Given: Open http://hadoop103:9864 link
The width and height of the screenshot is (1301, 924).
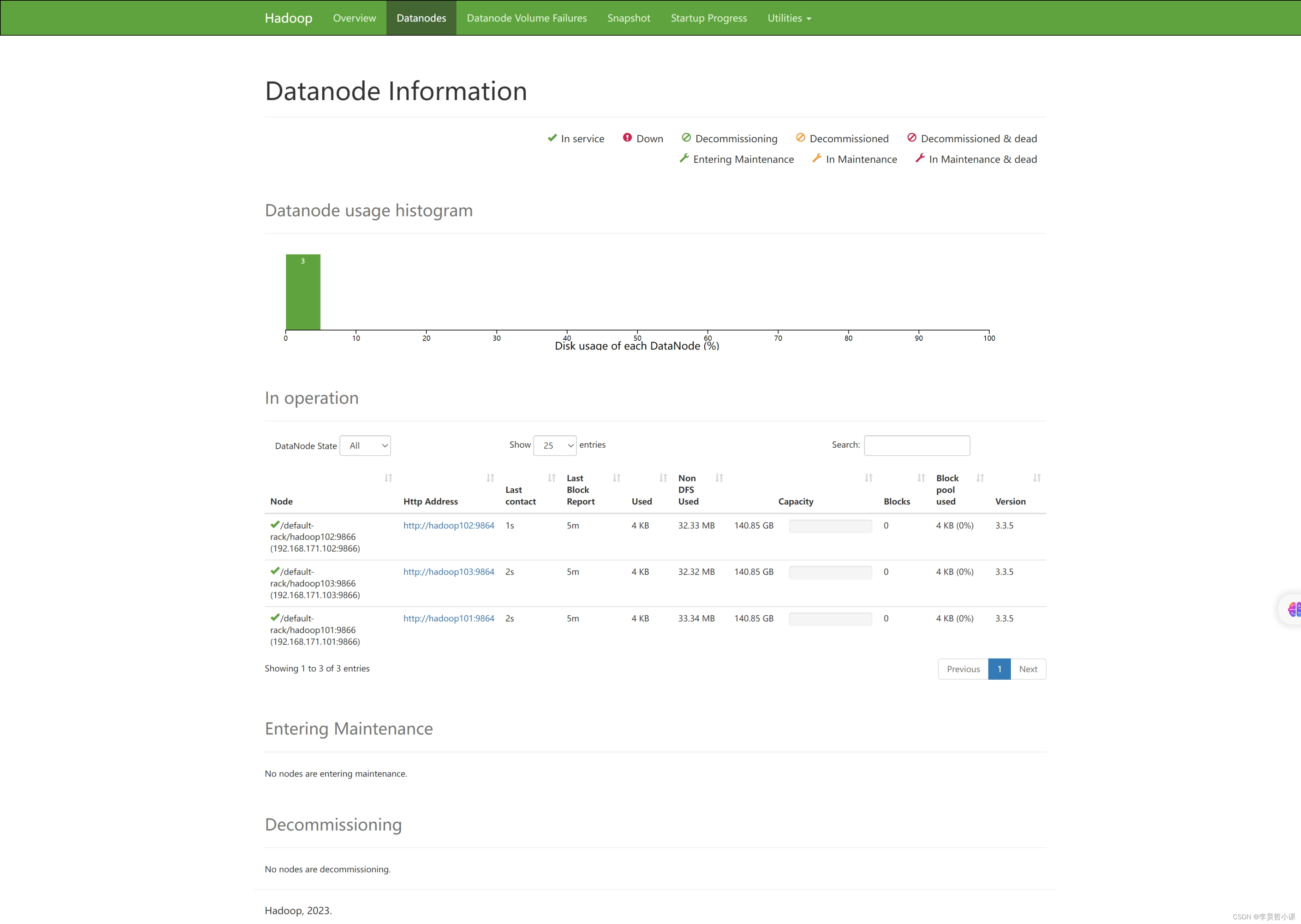Looking at the screenshot, I should click(449, 572).
